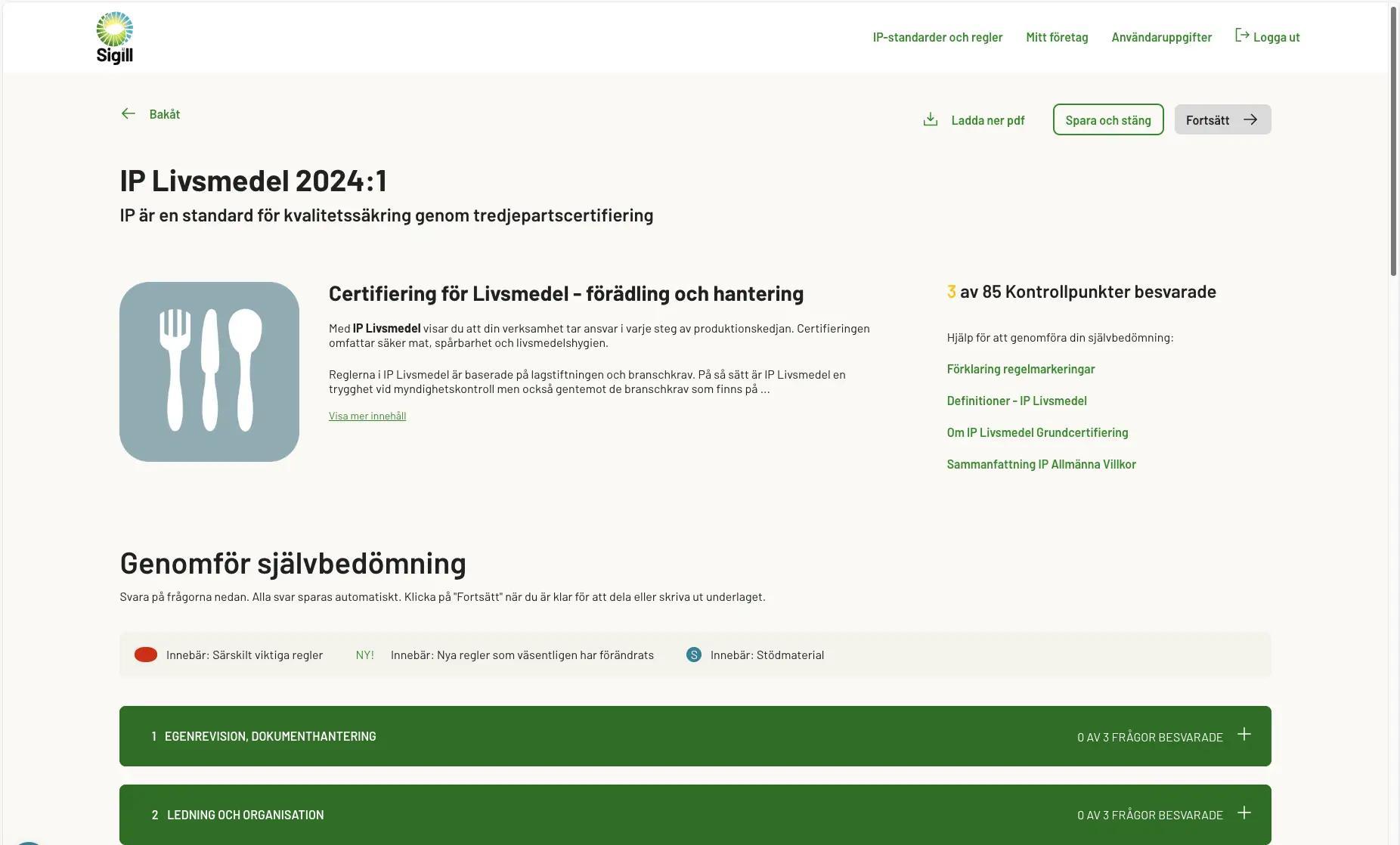The height and width of the screenshot is (845, 1400).
Task: Click the Visa mer innehåll link
Action: (367, 415)
